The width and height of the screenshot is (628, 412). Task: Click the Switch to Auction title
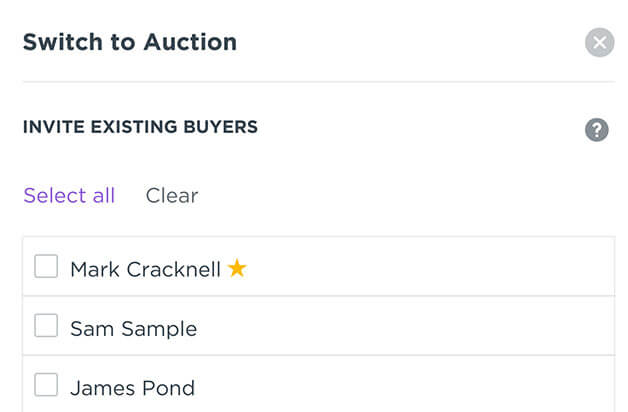pos(130,42)
